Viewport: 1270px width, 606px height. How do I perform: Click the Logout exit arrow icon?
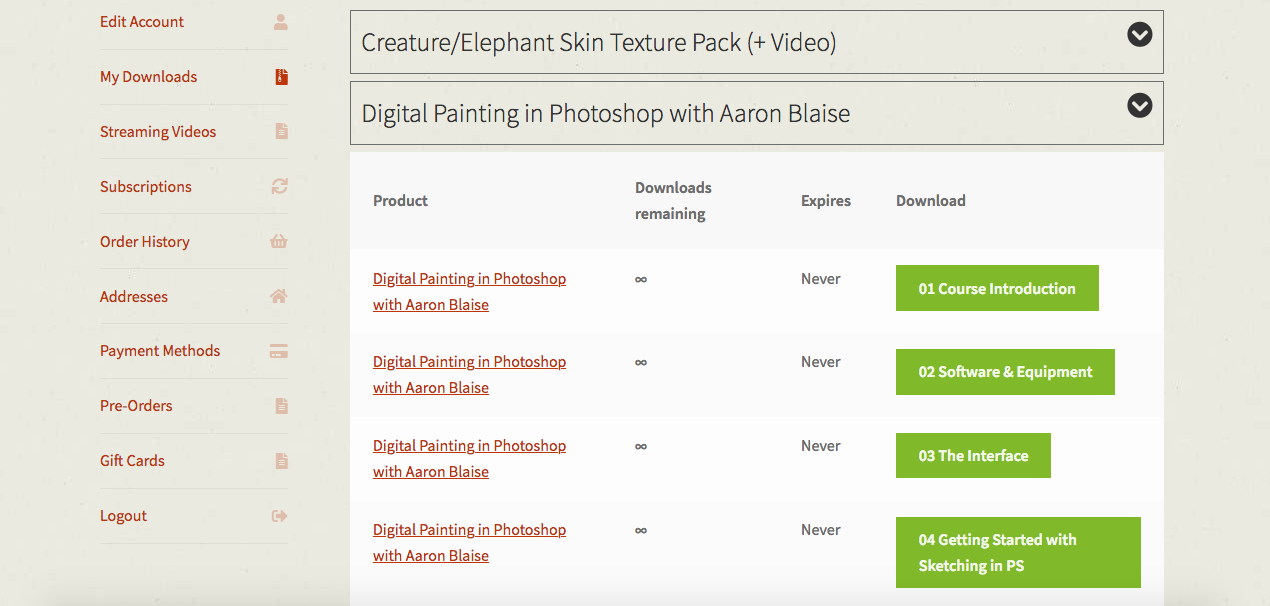pyautogui.click(x=279, y=516)
